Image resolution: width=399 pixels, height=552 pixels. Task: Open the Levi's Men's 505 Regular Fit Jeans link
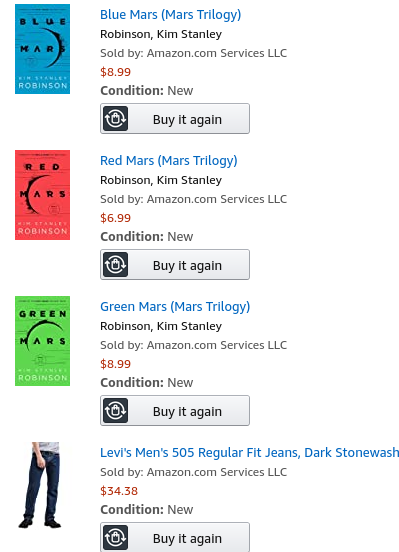pyautogui.click(x=249, y=453)
